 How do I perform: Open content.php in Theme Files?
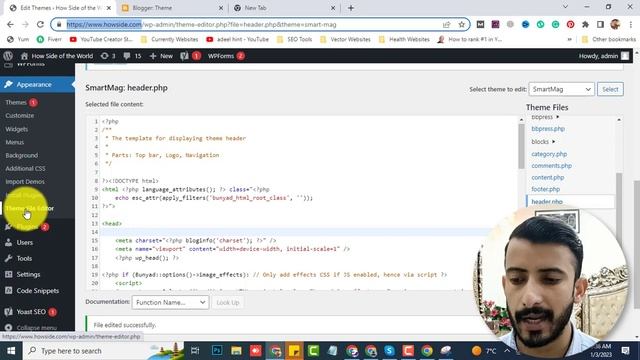coord(548,178)
